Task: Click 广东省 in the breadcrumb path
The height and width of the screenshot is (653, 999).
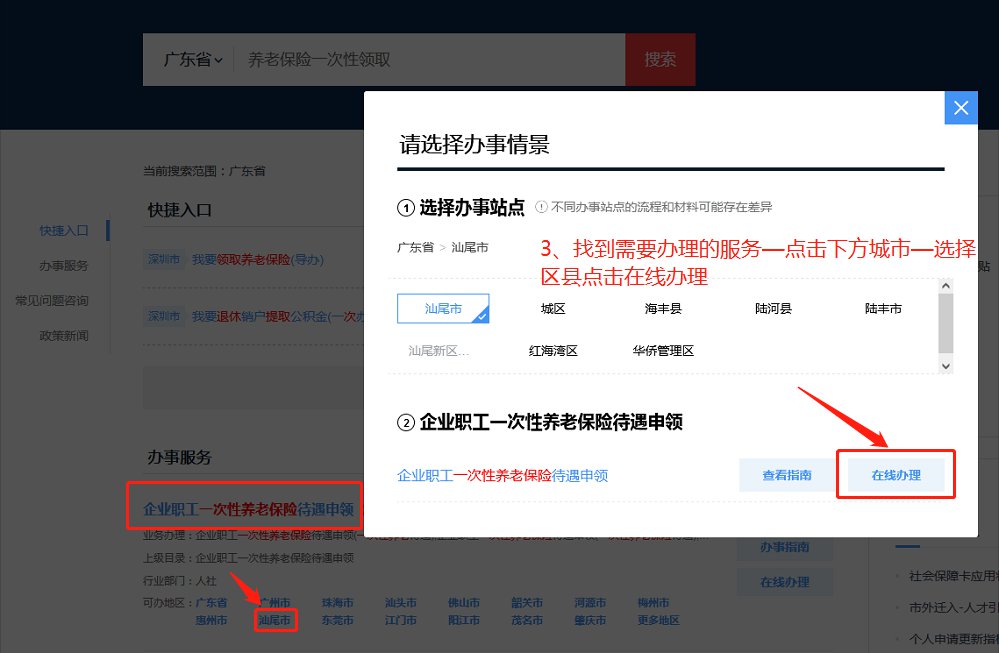Action: coord(415,246)
